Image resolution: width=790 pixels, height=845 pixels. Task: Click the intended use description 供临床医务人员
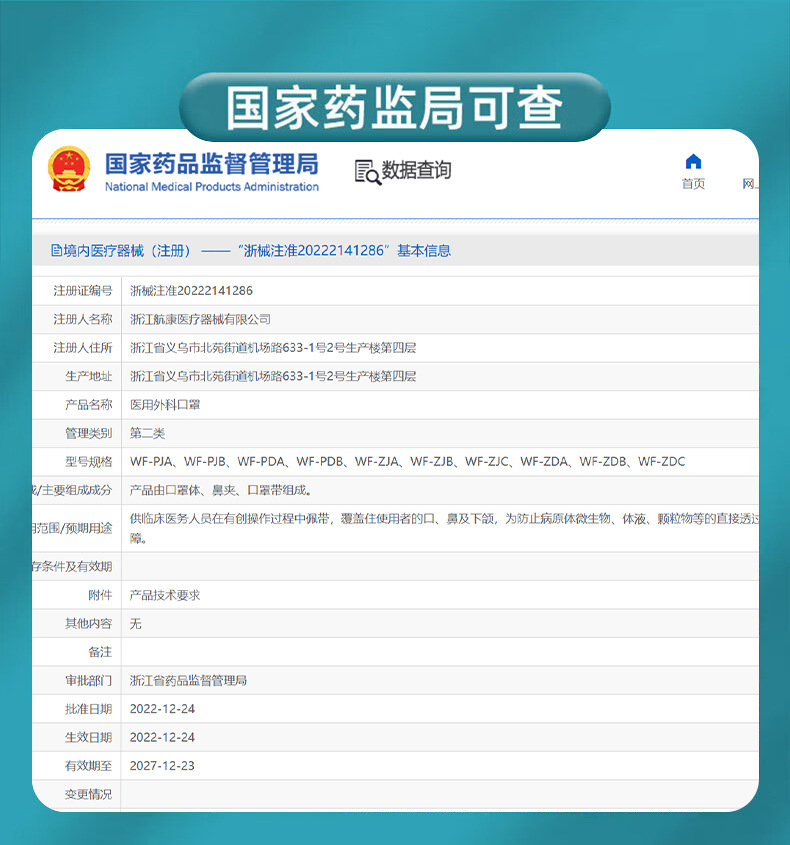(444, 528)
